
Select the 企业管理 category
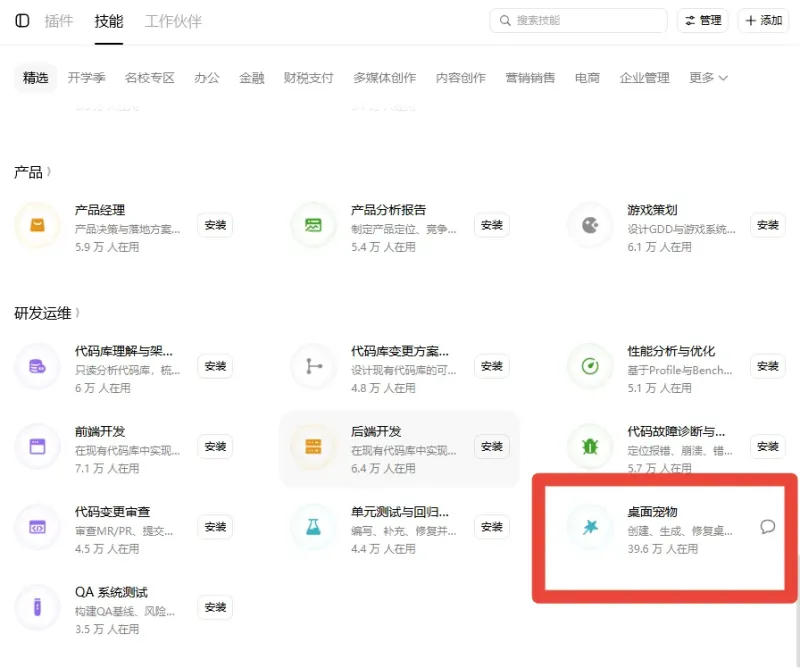644,78
